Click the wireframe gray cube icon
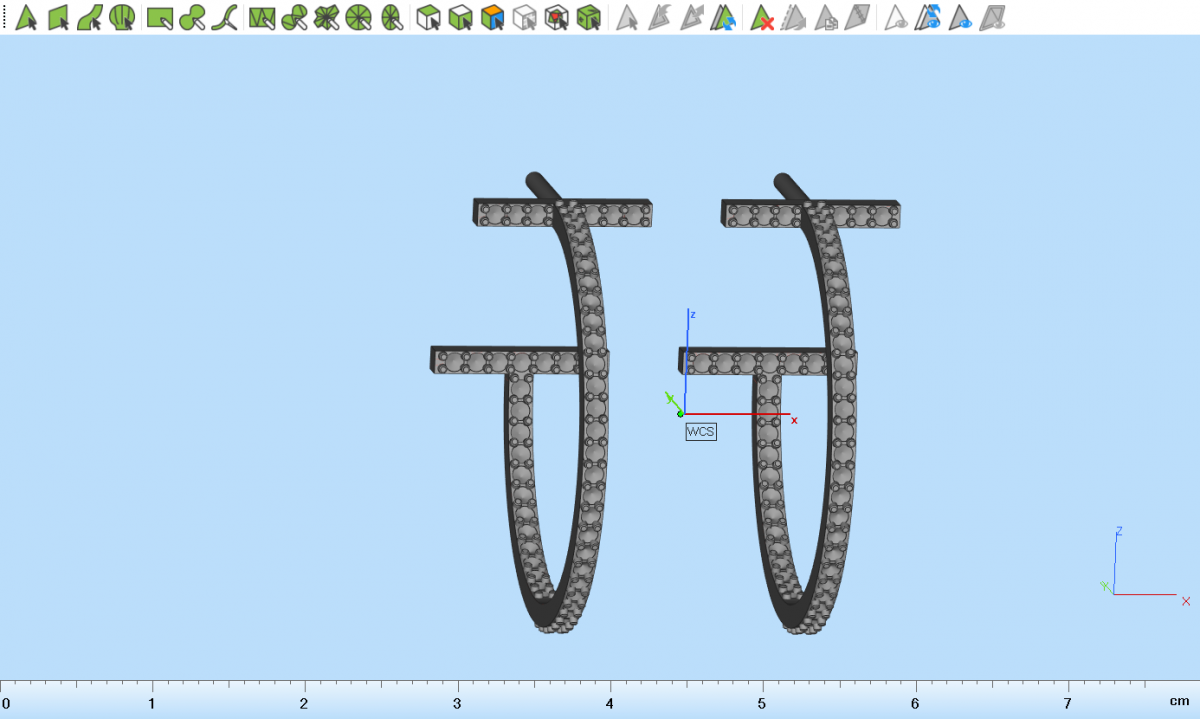1200x719 pixels. [x=524, y=17]
